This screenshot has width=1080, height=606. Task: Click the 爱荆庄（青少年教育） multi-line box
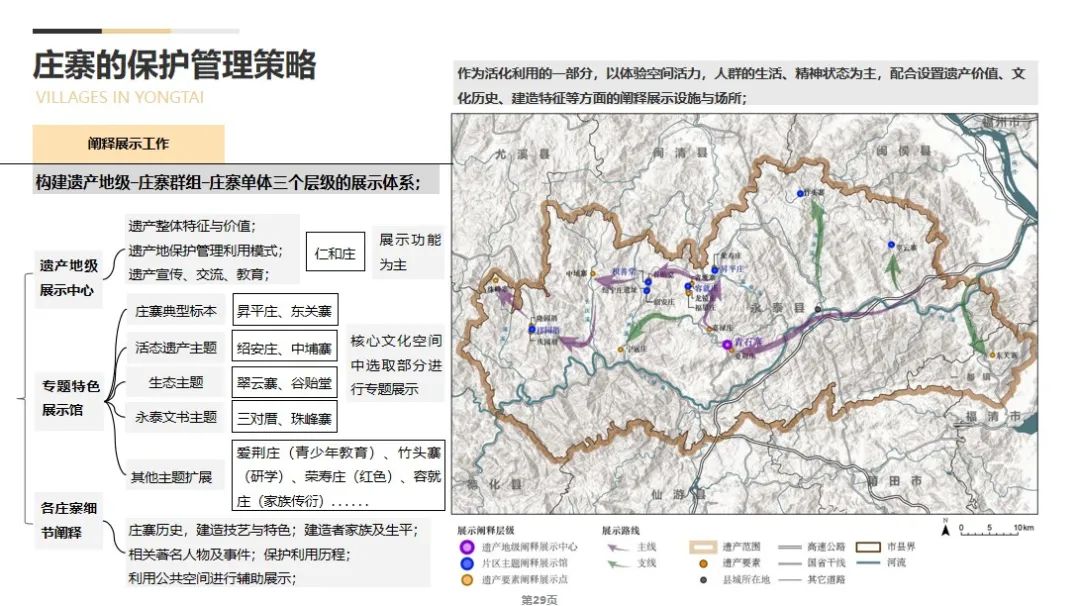pyautogui.click(x=338, y=476)
